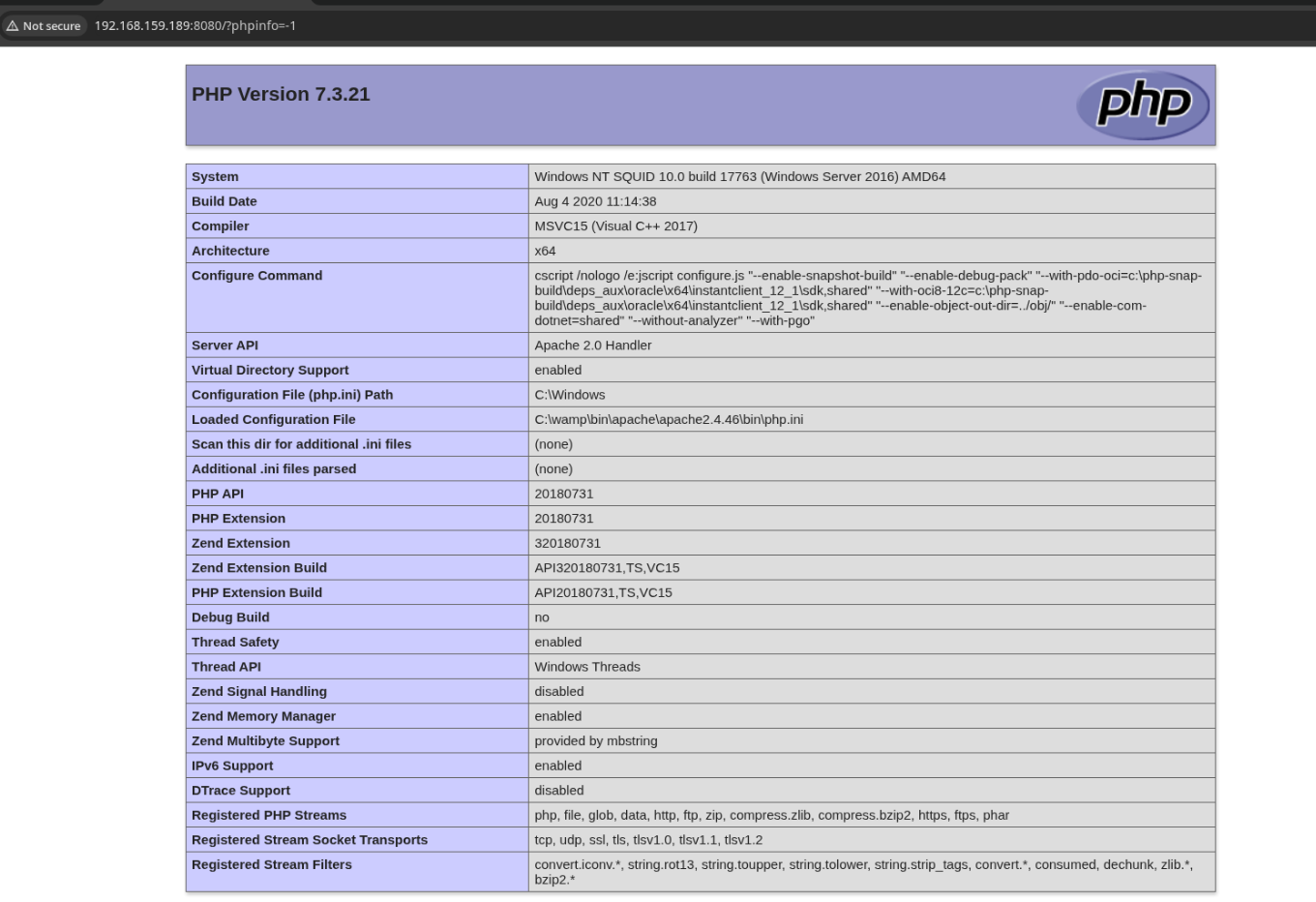Select the Zend Multibyte Support label
The width and height of the screenshot is (1316, 902).
click(x=265, y=740)
